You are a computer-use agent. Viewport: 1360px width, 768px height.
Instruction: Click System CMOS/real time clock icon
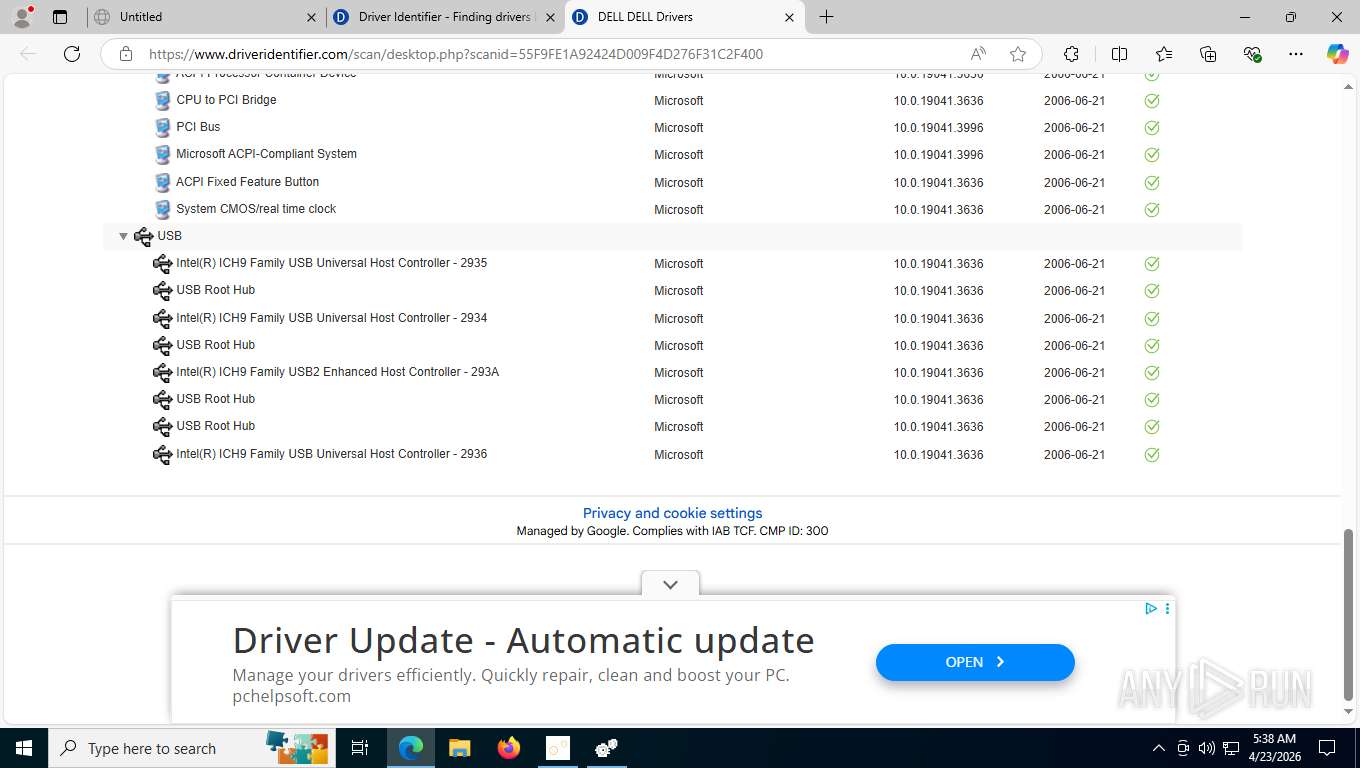163,209
